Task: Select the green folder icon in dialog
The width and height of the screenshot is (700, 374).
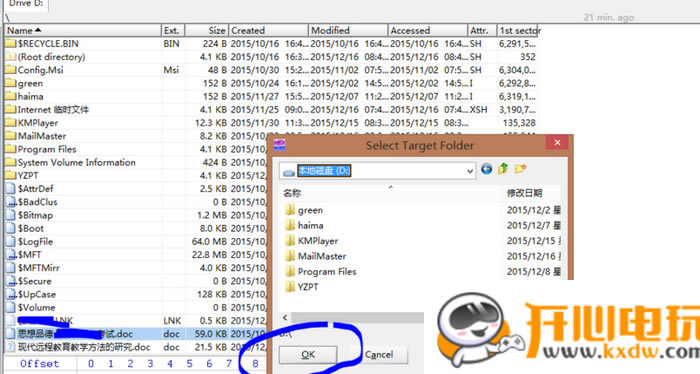Action: pyautogui.click(x=290, y=210)
